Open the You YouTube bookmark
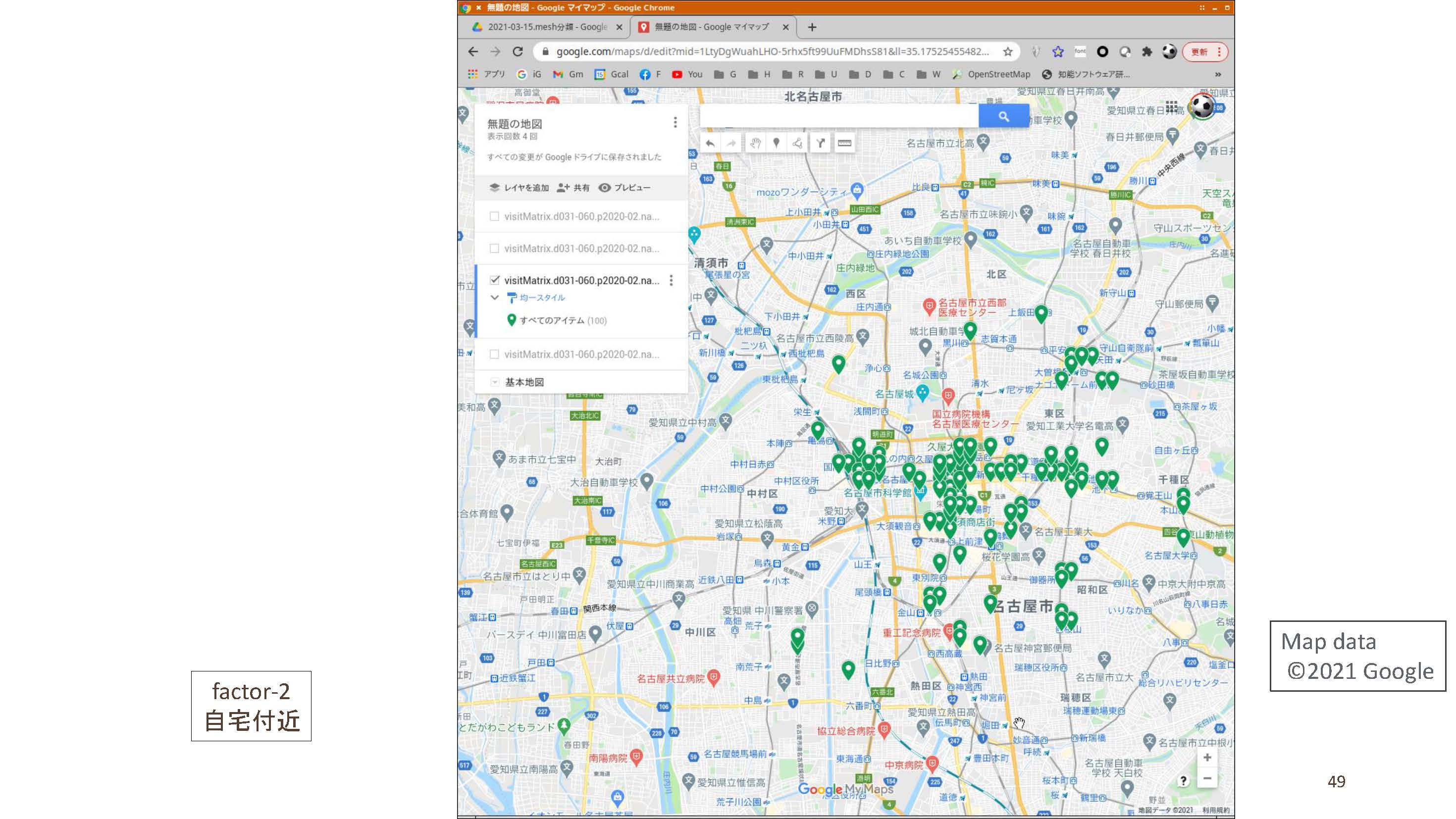The width and height of the screenshot is (1456, 819). point(687,74)
